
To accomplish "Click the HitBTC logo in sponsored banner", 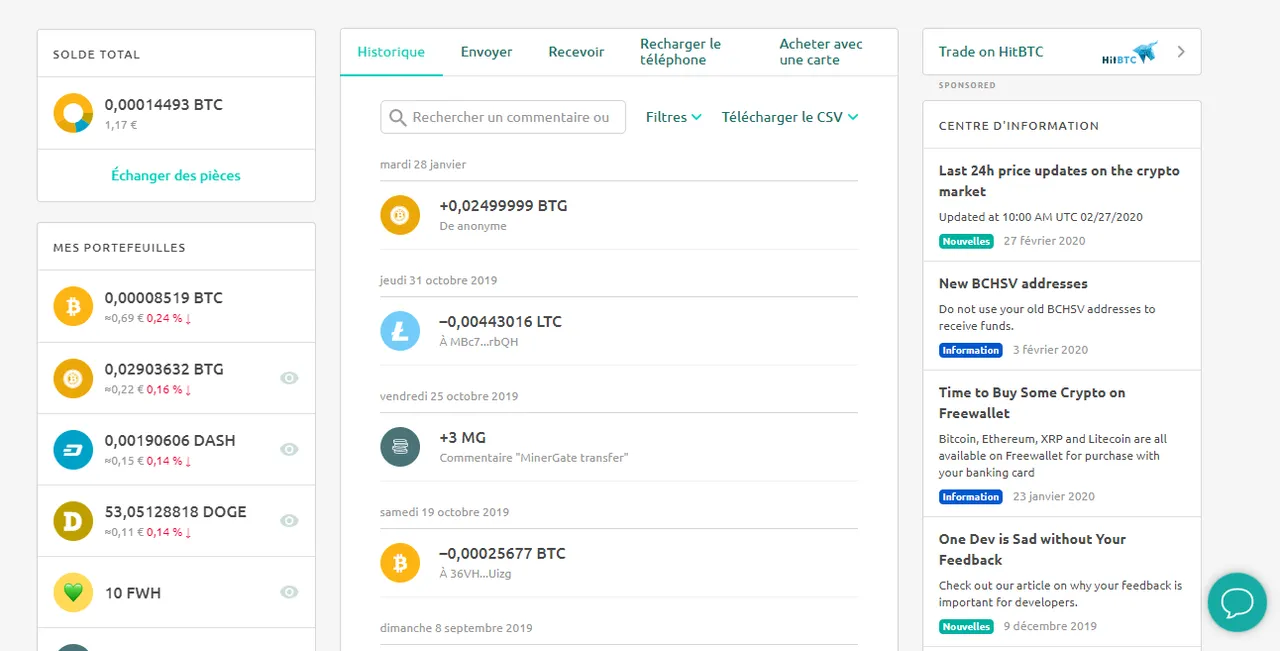I will pos(1129,53).
